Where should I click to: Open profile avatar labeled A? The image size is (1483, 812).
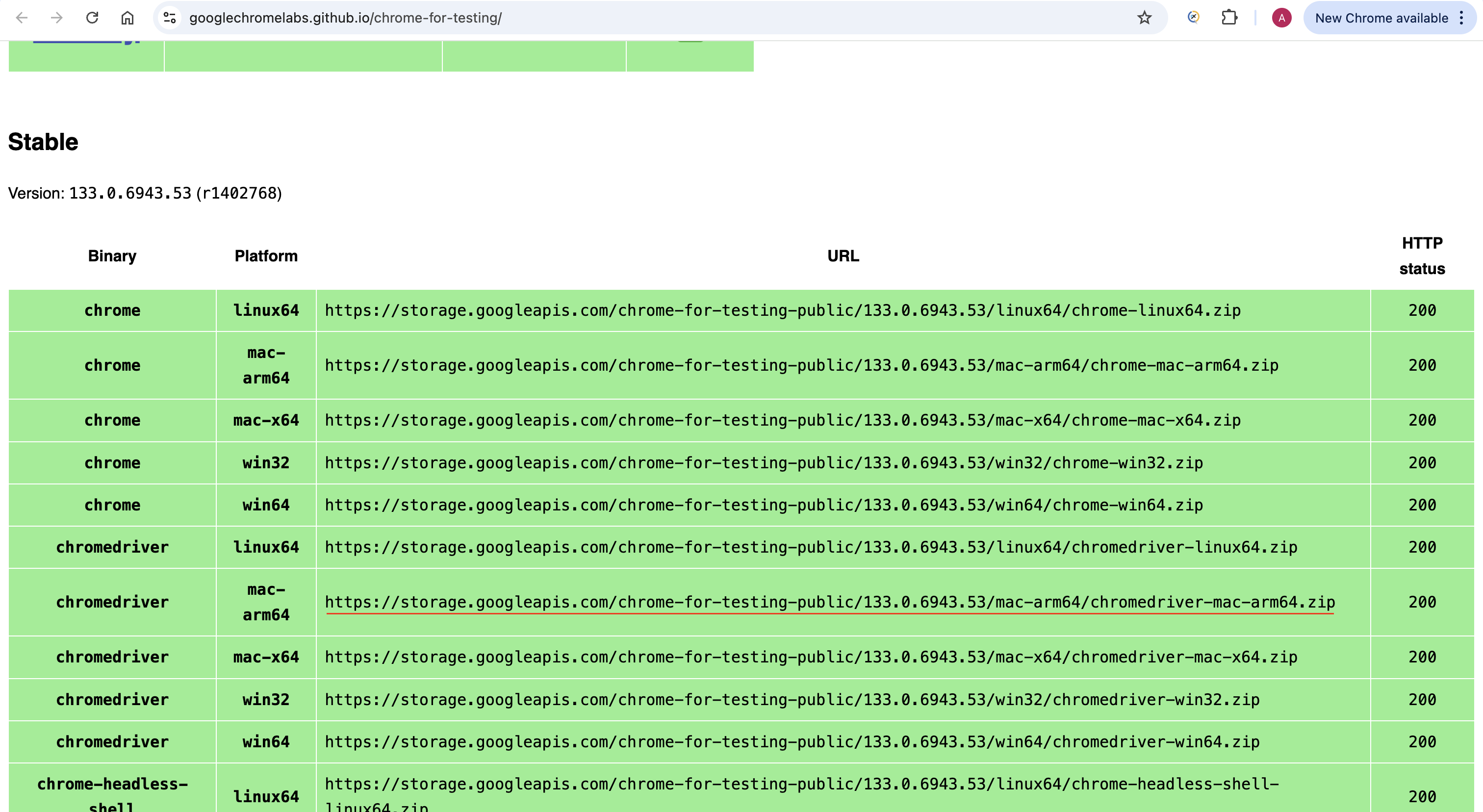click(1281, 18)
